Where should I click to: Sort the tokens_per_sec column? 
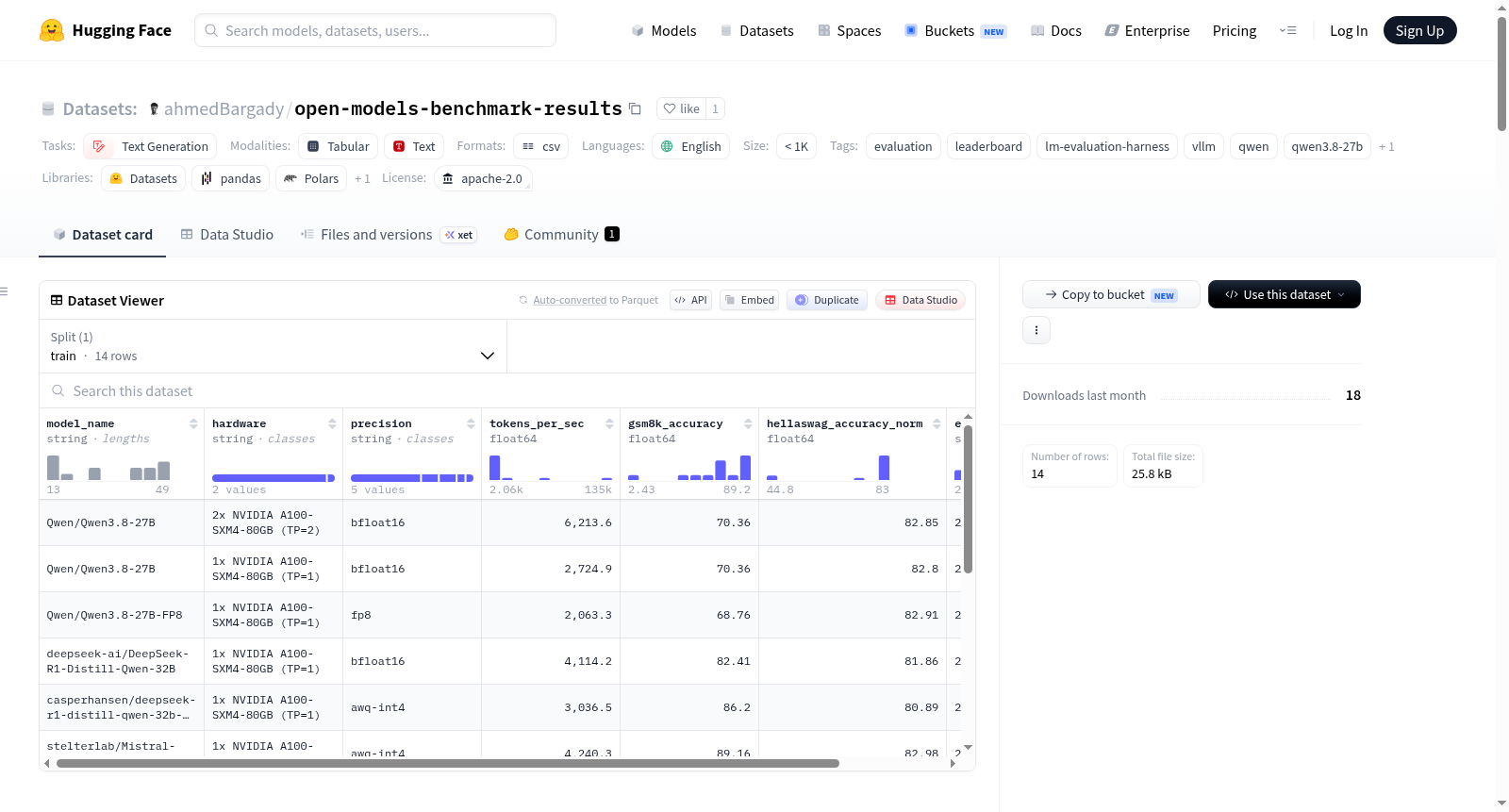click(x=609, y=423)
